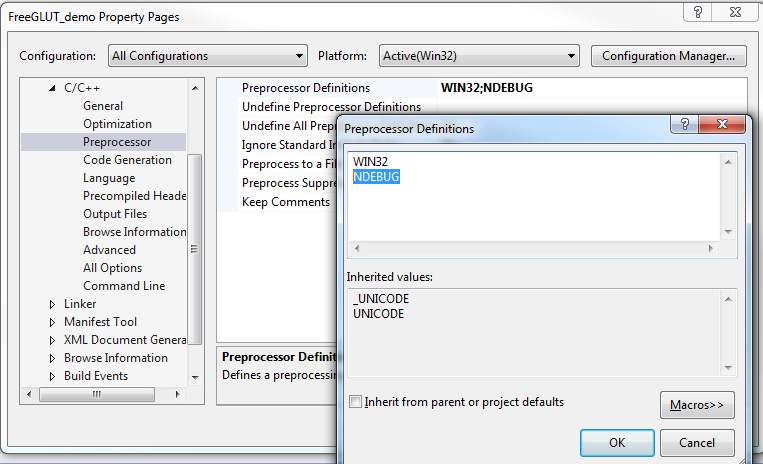763x464 pixels.
Task: Click the _UNICODE inherited value
Action: 381,299
